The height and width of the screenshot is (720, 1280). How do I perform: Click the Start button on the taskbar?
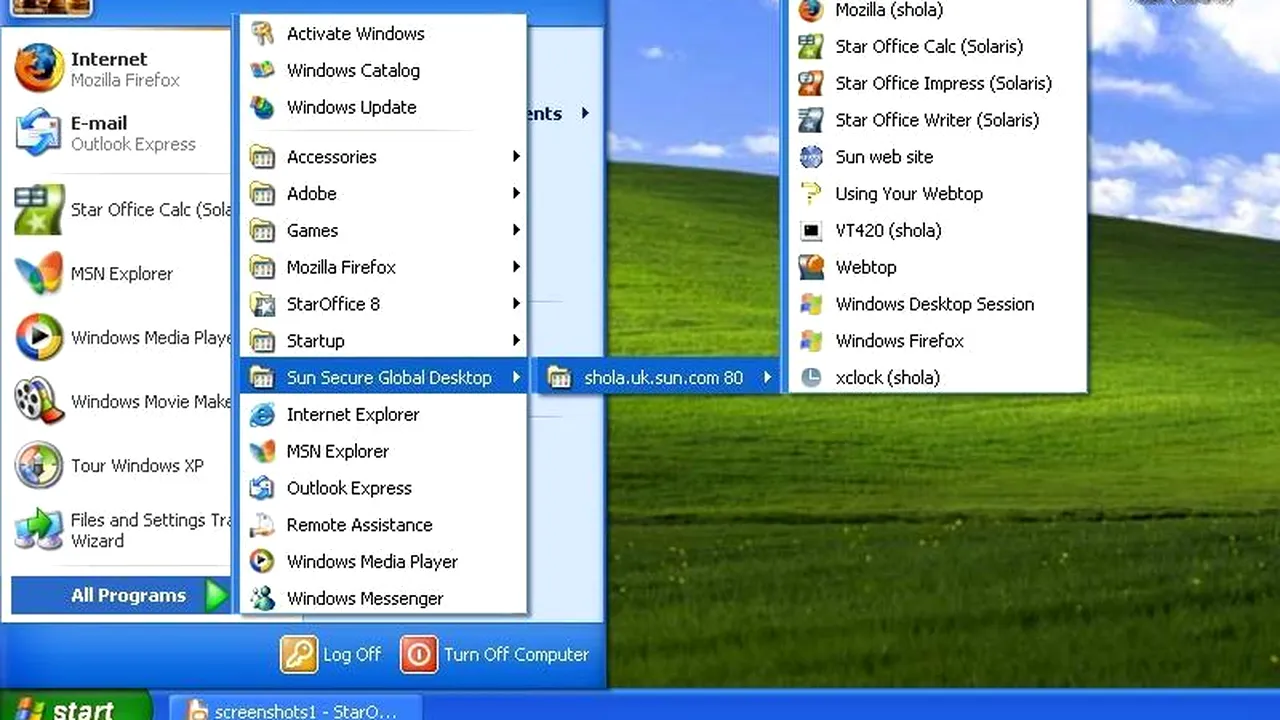(x=76, y=708)
